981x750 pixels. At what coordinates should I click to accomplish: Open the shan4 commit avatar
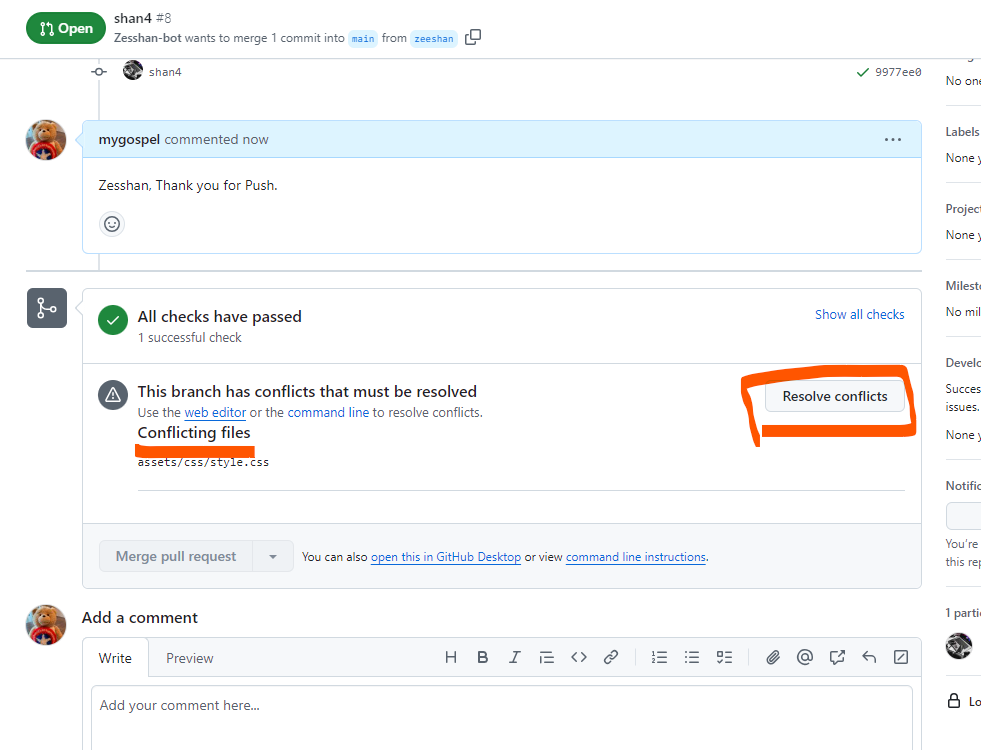(x=133, y=70)
